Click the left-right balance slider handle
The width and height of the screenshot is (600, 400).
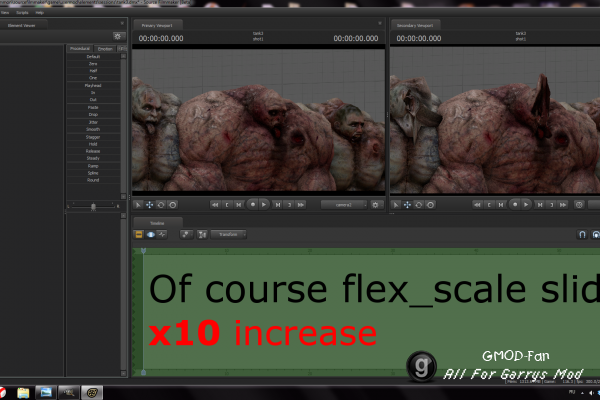click(x=93, y=206)
